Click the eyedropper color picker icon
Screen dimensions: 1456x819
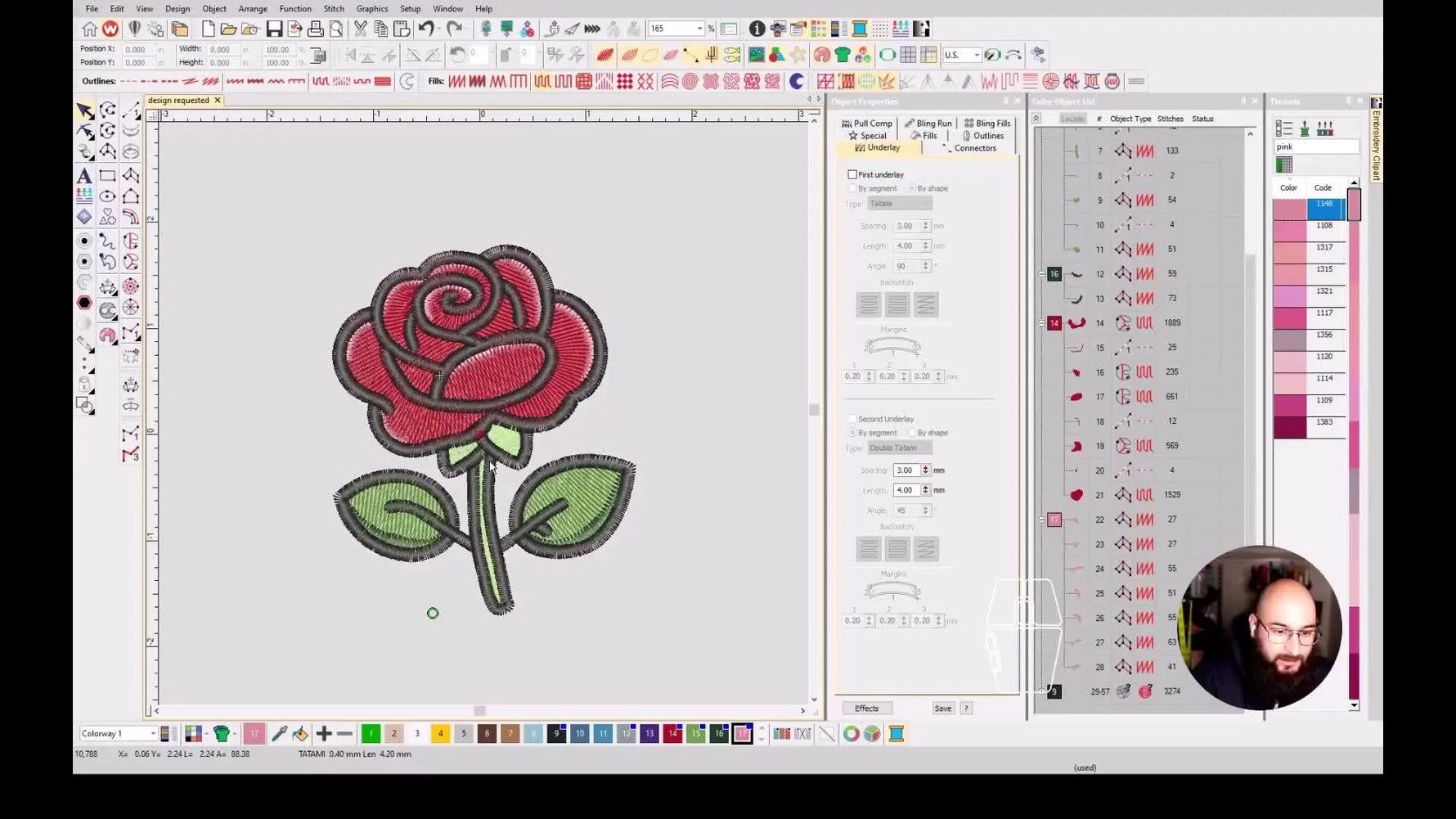(280, 734)
